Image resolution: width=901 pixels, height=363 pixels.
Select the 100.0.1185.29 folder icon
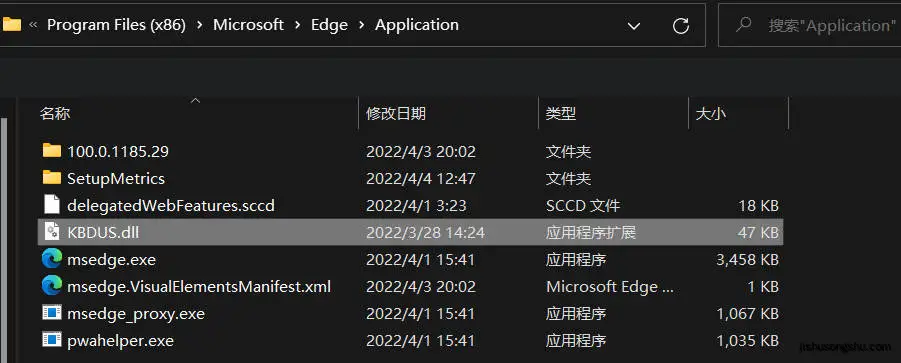click(x=52, y=150)
